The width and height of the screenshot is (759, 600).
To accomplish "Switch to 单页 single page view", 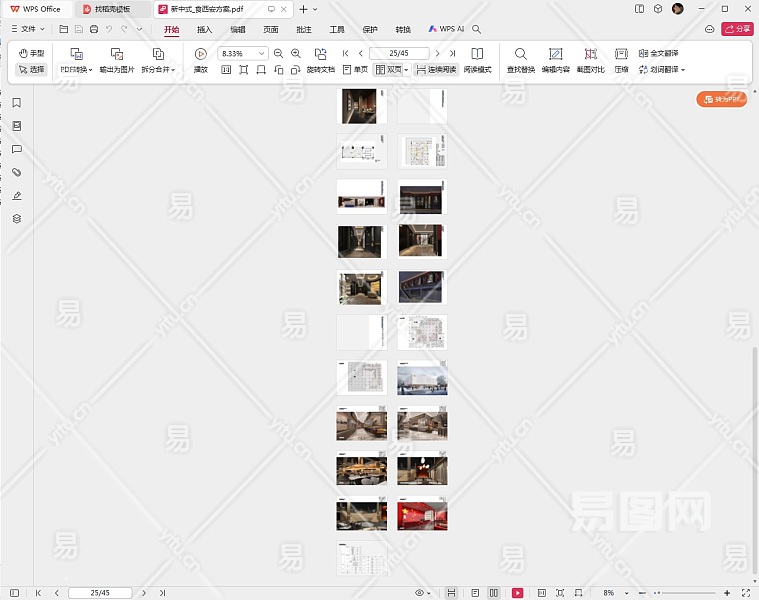I will [354, 70].
